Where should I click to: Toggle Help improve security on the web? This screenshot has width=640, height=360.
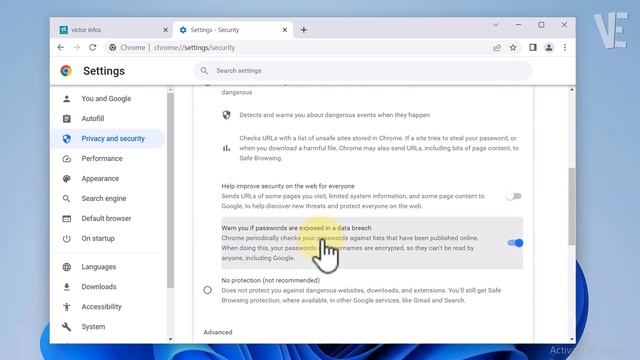(x=514, y=196)
